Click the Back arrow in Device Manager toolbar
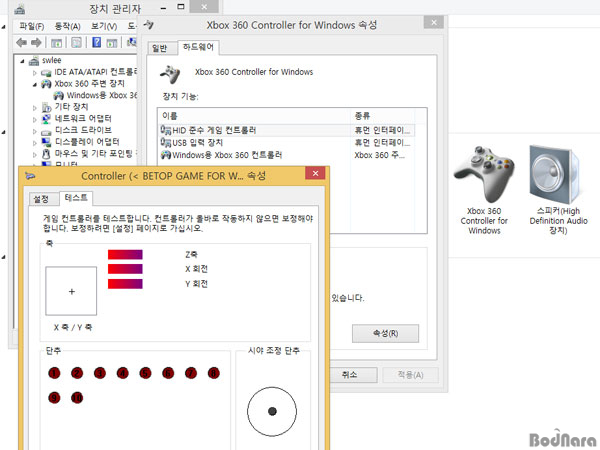This screenshot has width=600, height=450. point(21,42)
